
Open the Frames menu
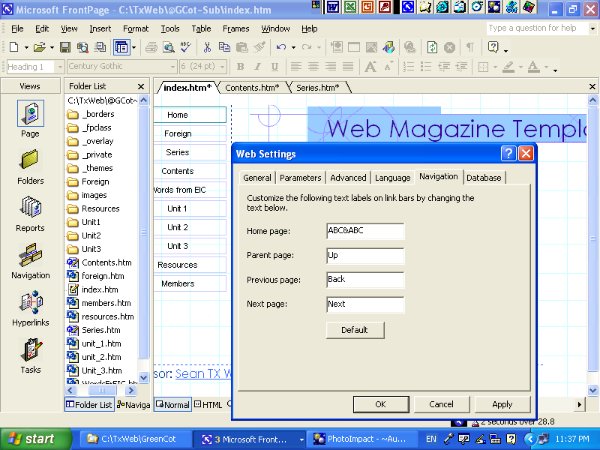(236, 29)
